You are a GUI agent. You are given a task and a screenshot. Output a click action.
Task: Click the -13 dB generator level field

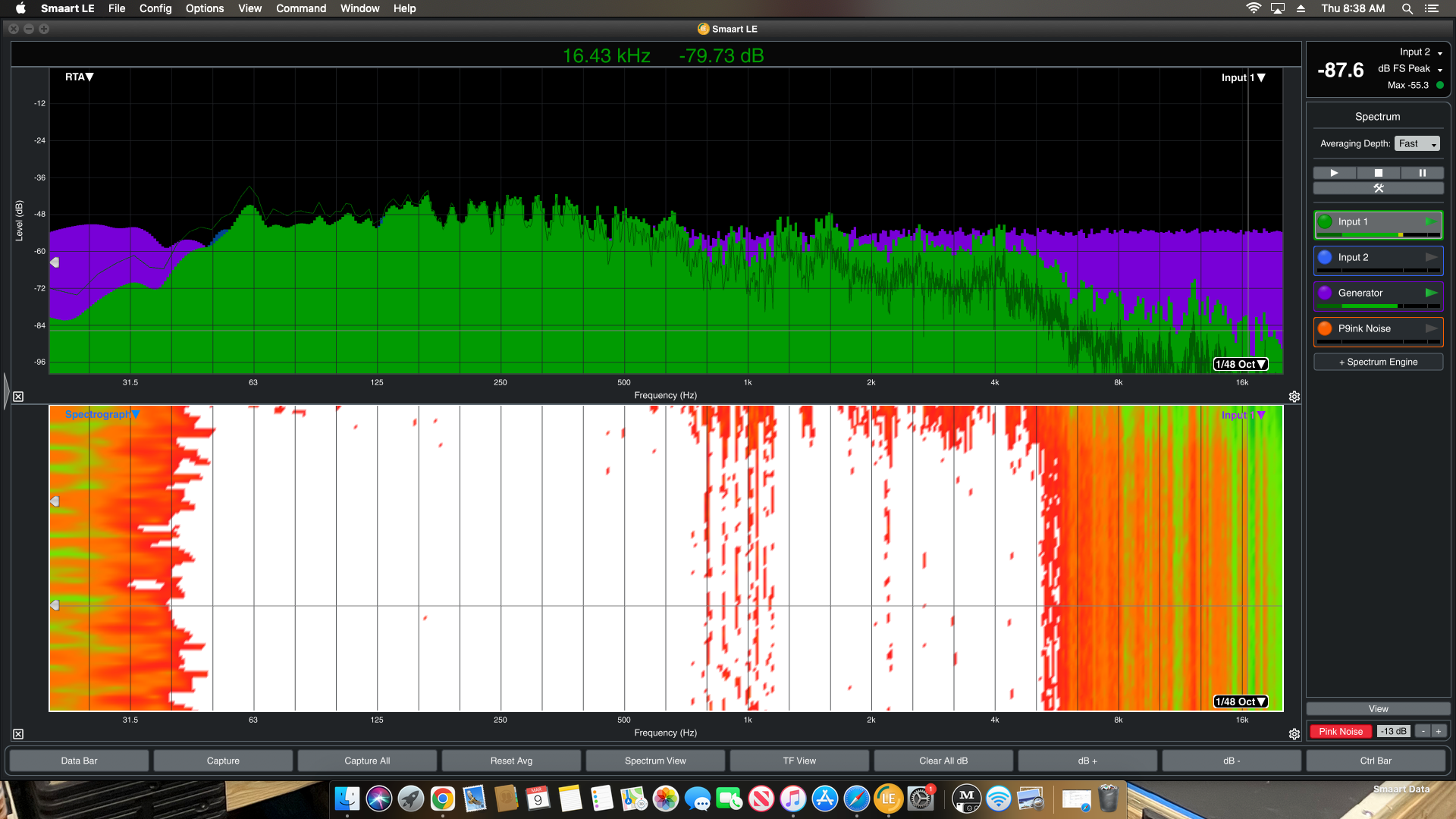pos(1393,731)
